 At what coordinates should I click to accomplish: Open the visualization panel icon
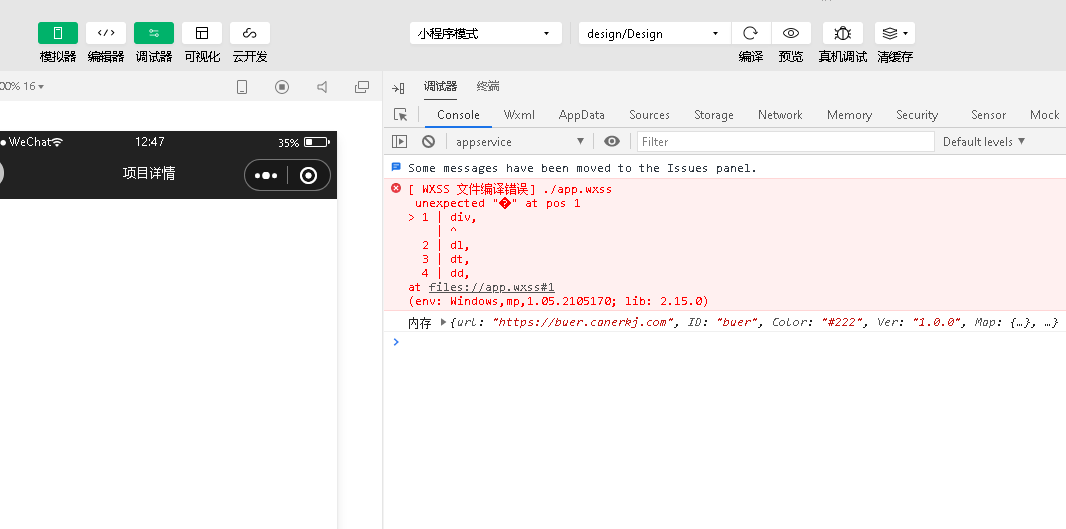pyautogui.click(x=202, y=33)
